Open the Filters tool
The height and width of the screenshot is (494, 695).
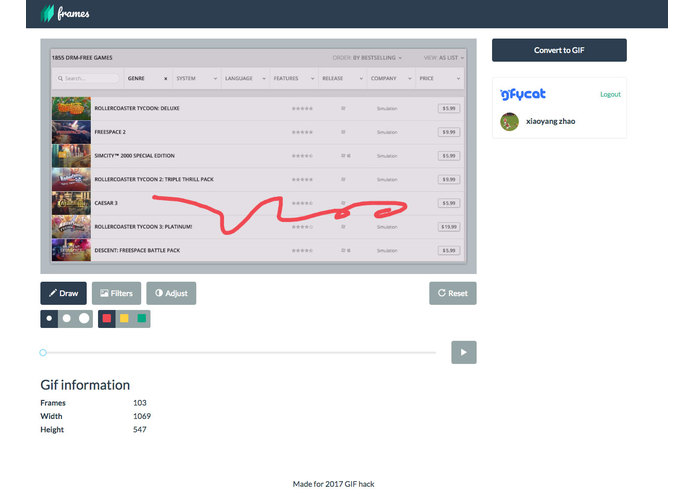[116, 293]
